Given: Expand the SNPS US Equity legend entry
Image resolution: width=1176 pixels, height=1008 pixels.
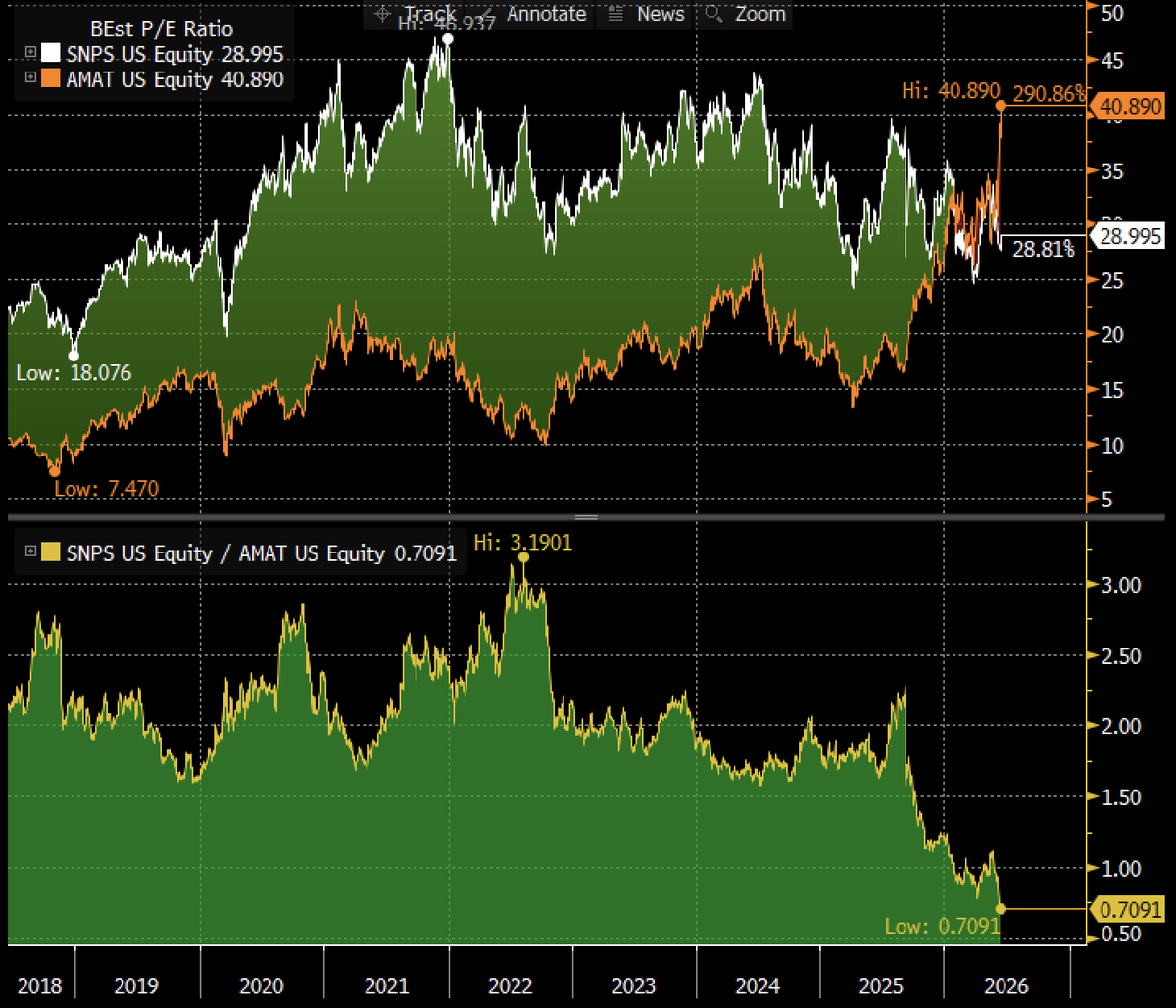Looking at the screenshot, I should 30,52.
